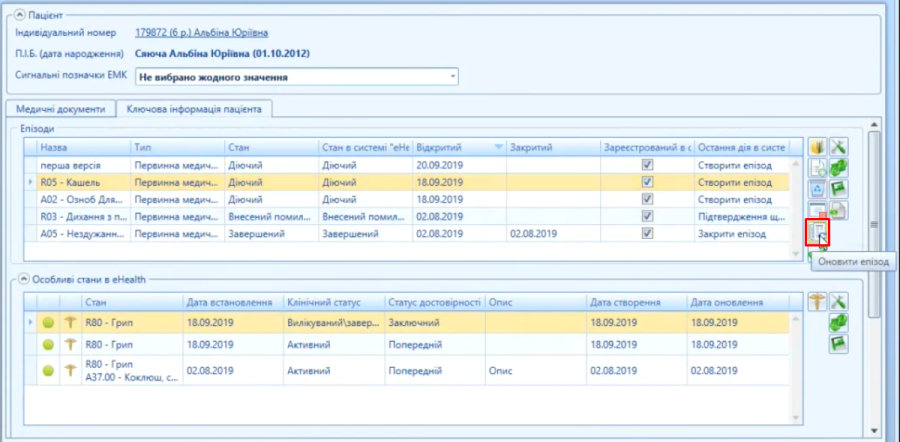Click the Заключний reliability status cell

click(435, 323)
